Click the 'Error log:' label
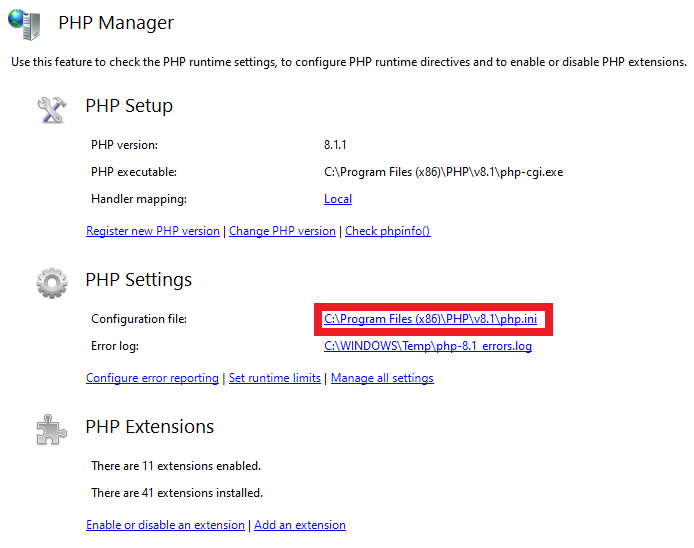 (115, 346)
